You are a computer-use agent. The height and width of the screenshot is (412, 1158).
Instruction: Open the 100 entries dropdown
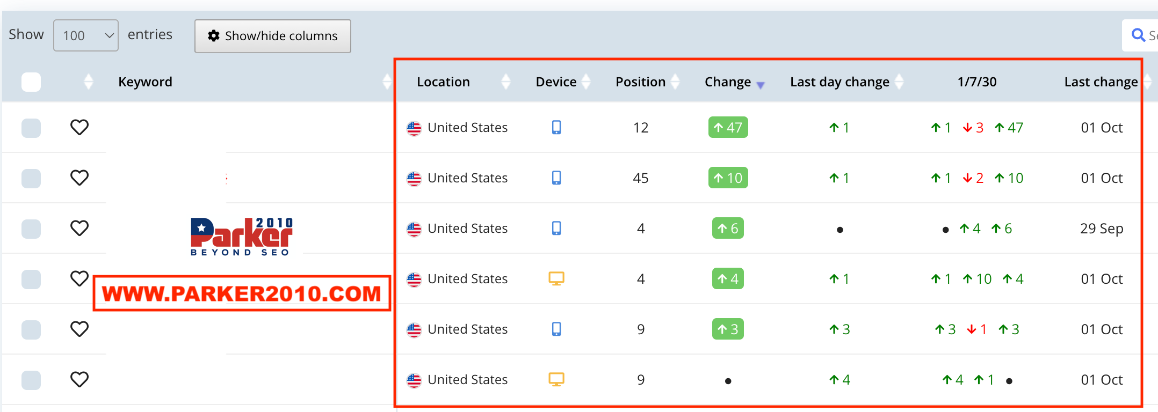pos(86,35)
